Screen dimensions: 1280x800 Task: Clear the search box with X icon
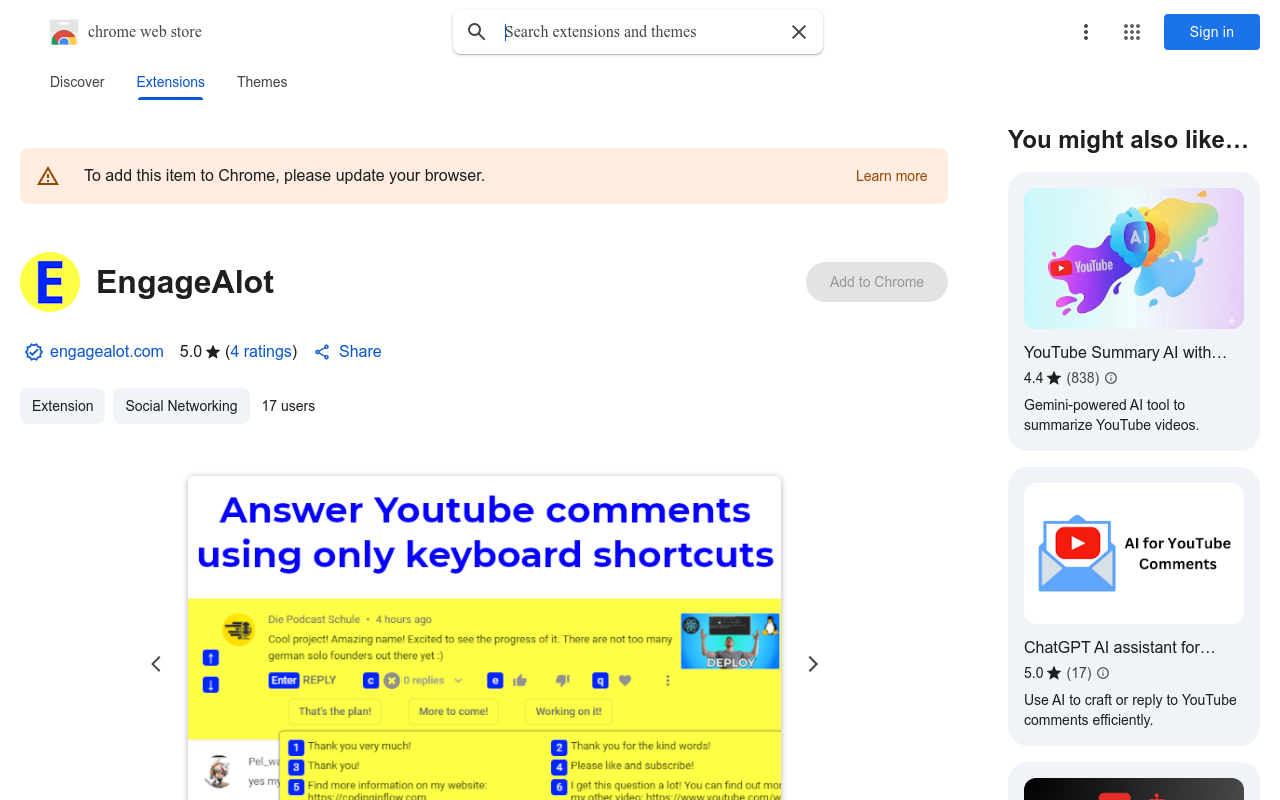tap(799, 32)
